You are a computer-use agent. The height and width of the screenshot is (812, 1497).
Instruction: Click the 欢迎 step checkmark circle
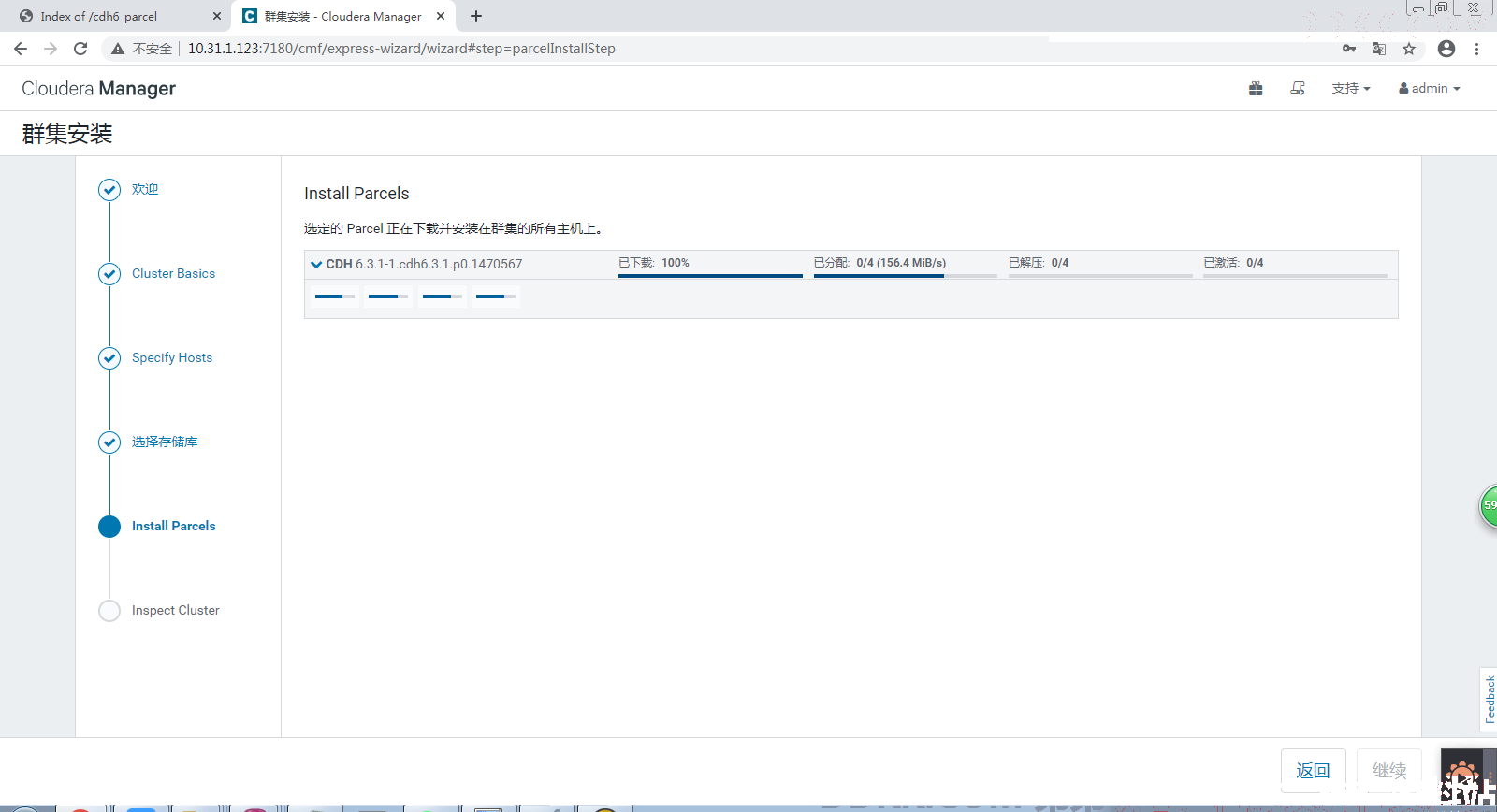tap(109, 190)
